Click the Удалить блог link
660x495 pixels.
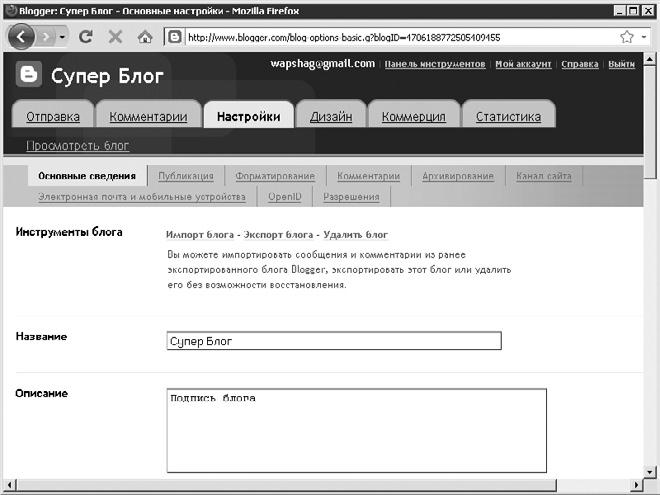[356, 234]
